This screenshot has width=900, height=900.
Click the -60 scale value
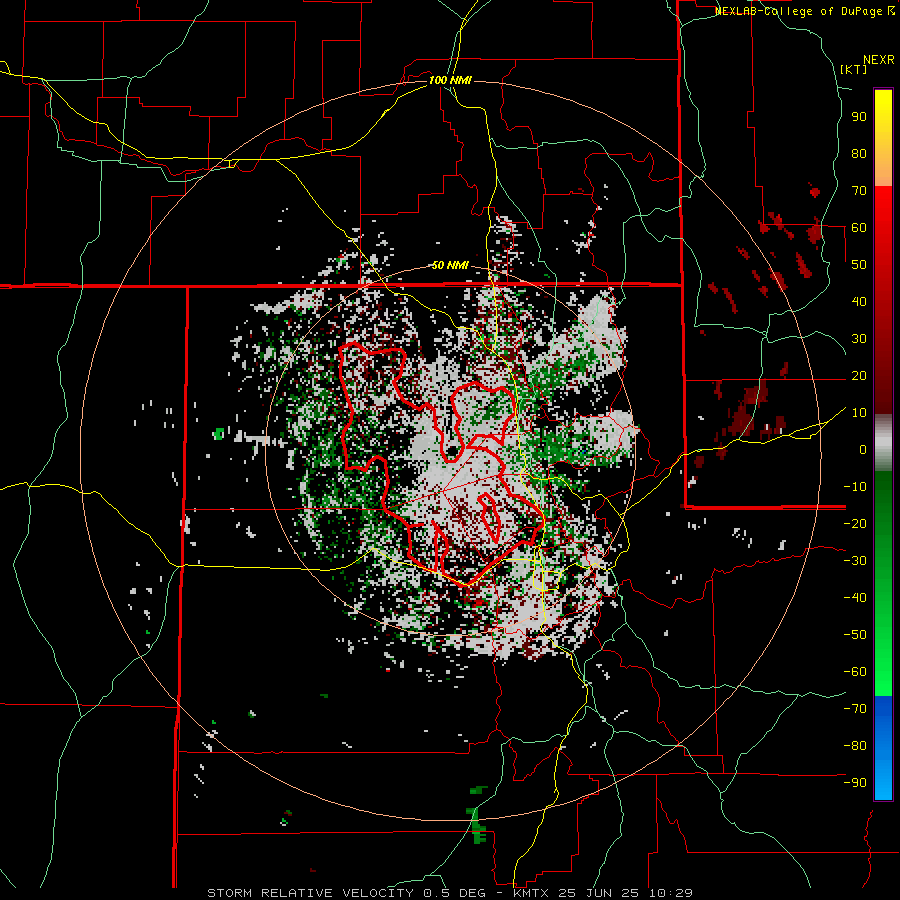click(x=855, y=672)
